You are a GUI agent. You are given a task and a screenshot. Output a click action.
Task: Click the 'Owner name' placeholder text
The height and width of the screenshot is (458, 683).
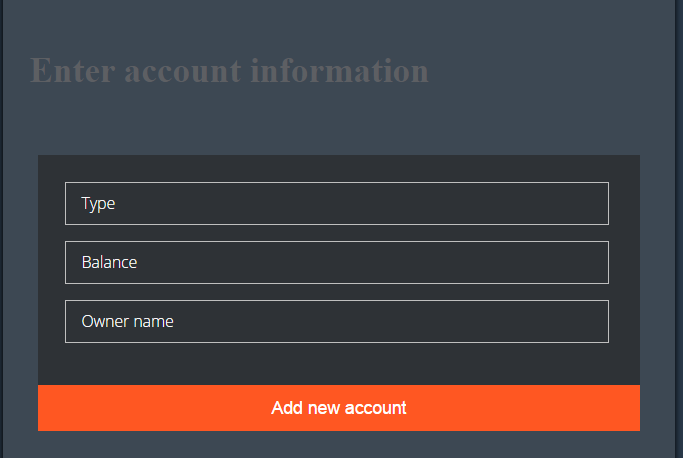pos(128,322)
